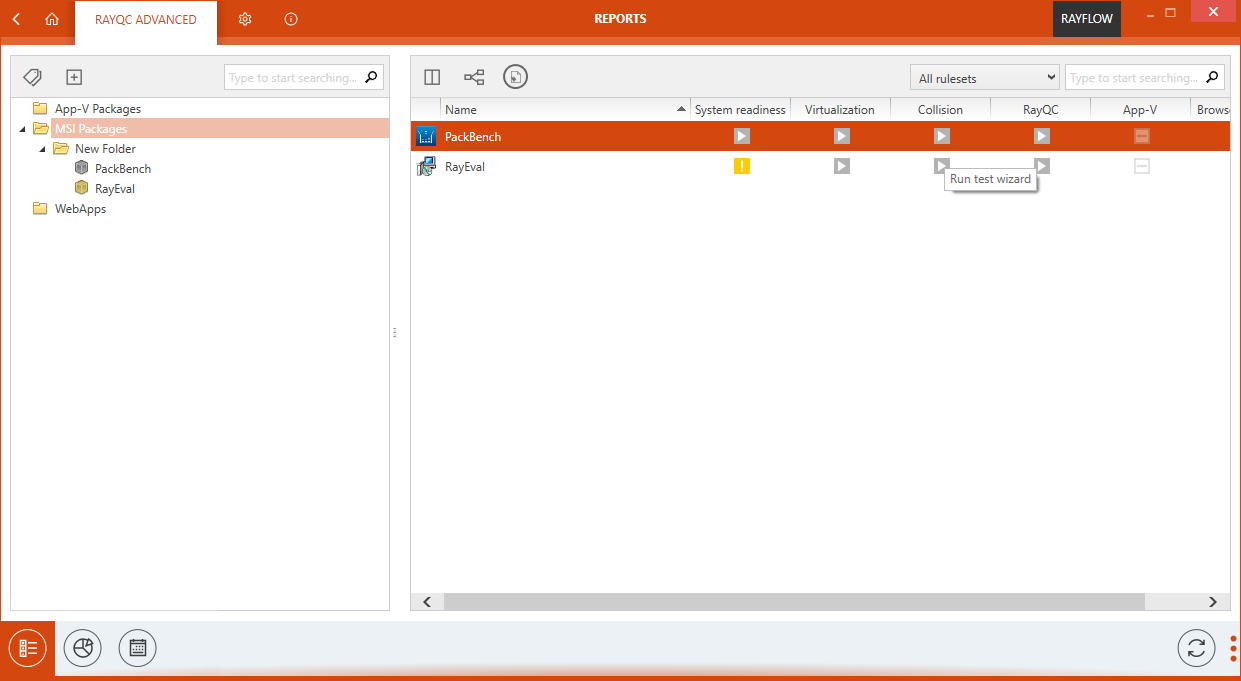This screenshot has height=681, width=1241.
Task: Click the refresh icon at bottom right
Action: (x=1196, y=648)
